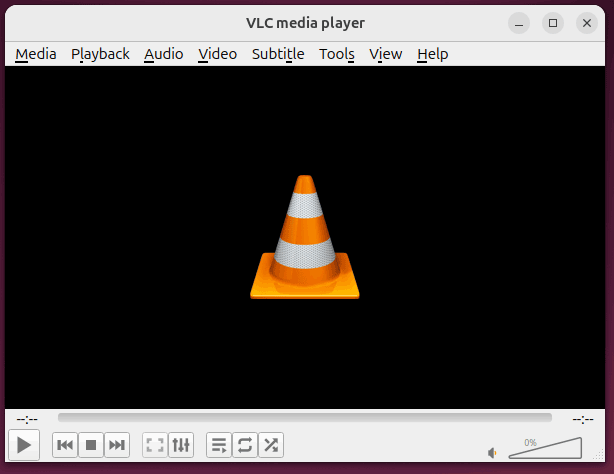Maximize the VLC window

coord(553,23)
